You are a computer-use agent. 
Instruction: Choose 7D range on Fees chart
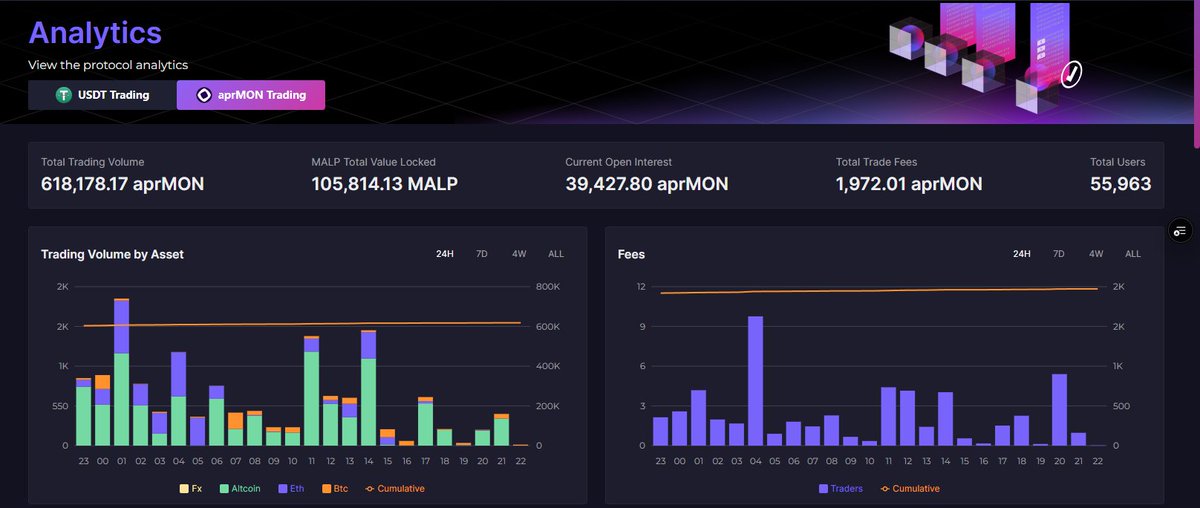1058,254
